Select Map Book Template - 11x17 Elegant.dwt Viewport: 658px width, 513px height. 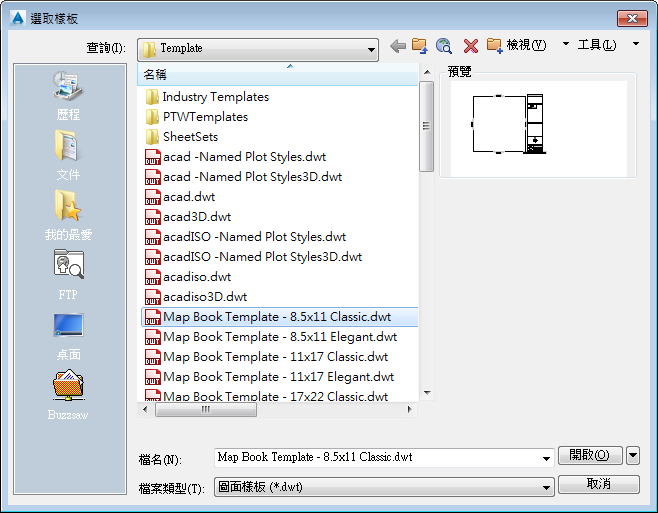(x=269, y=377)
